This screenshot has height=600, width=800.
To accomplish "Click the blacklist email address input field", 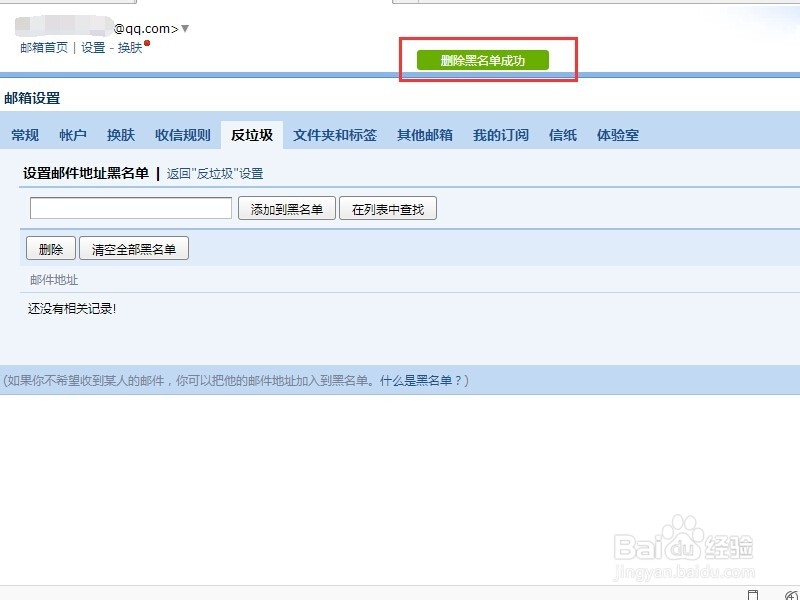I will [130, 209].
